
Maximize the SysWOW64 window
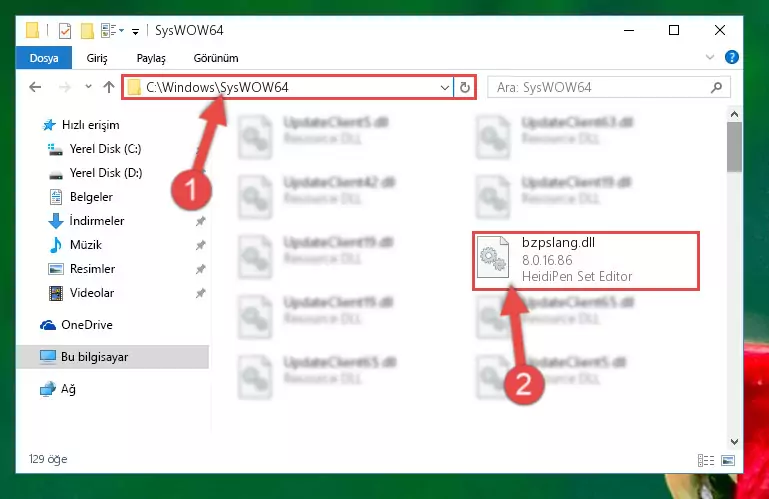click(674, 30)
